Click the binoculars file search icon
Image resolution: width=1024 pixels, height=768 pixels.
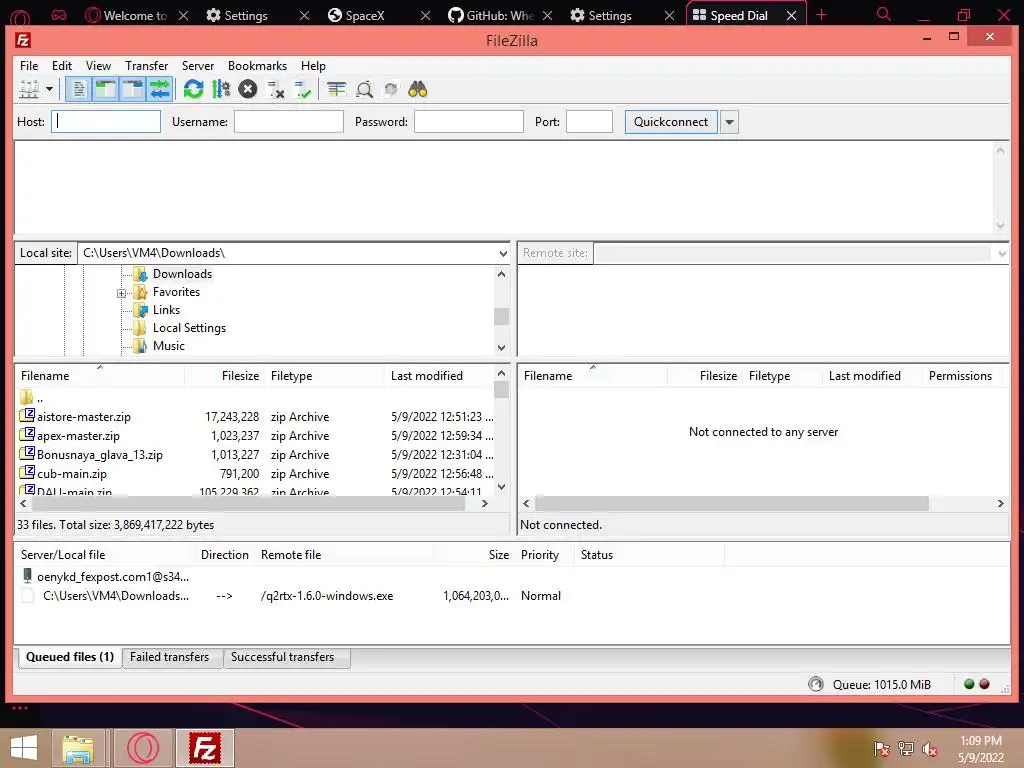coord(417,89)
